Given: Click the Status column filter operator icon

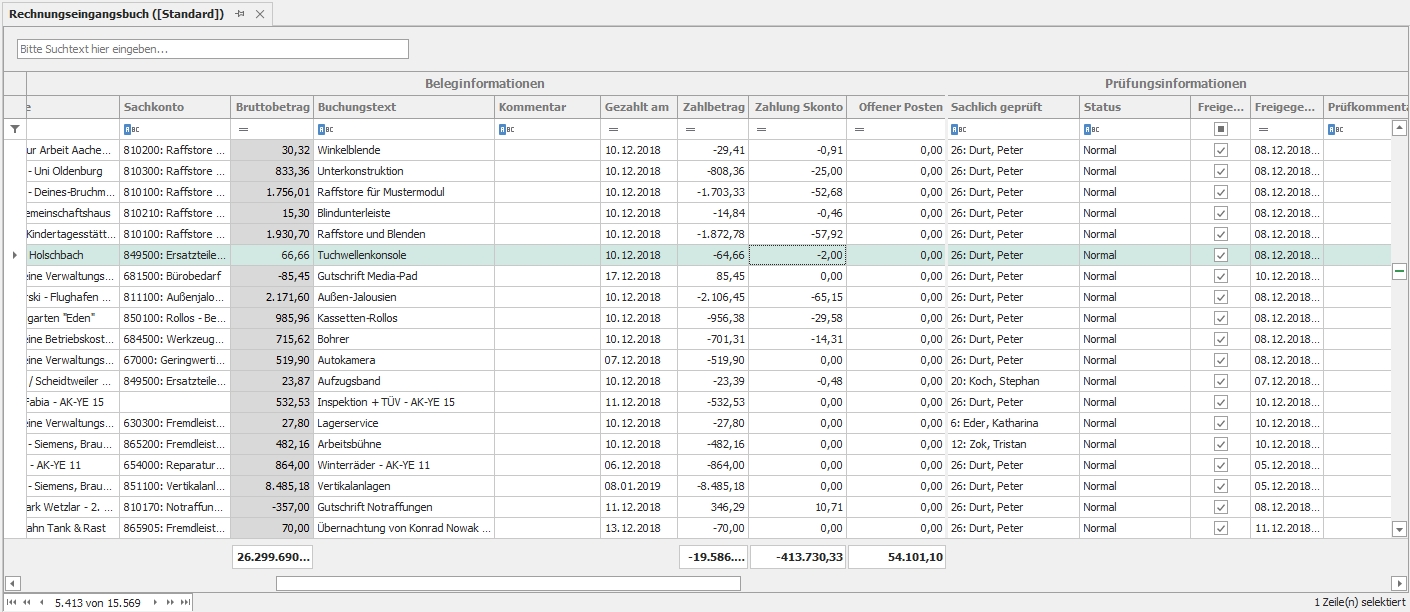Looking at the screenshot, I should pos(1089,129).
